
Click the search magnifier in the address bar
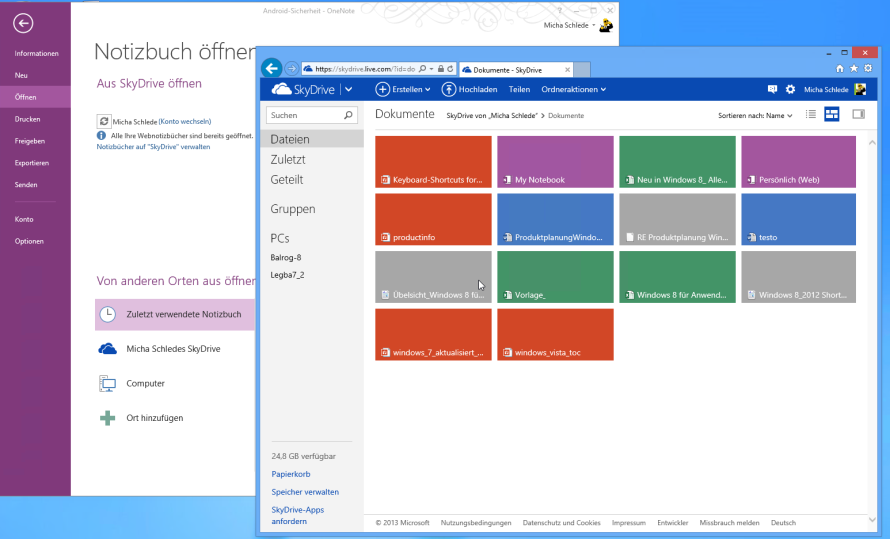[422, 69]
